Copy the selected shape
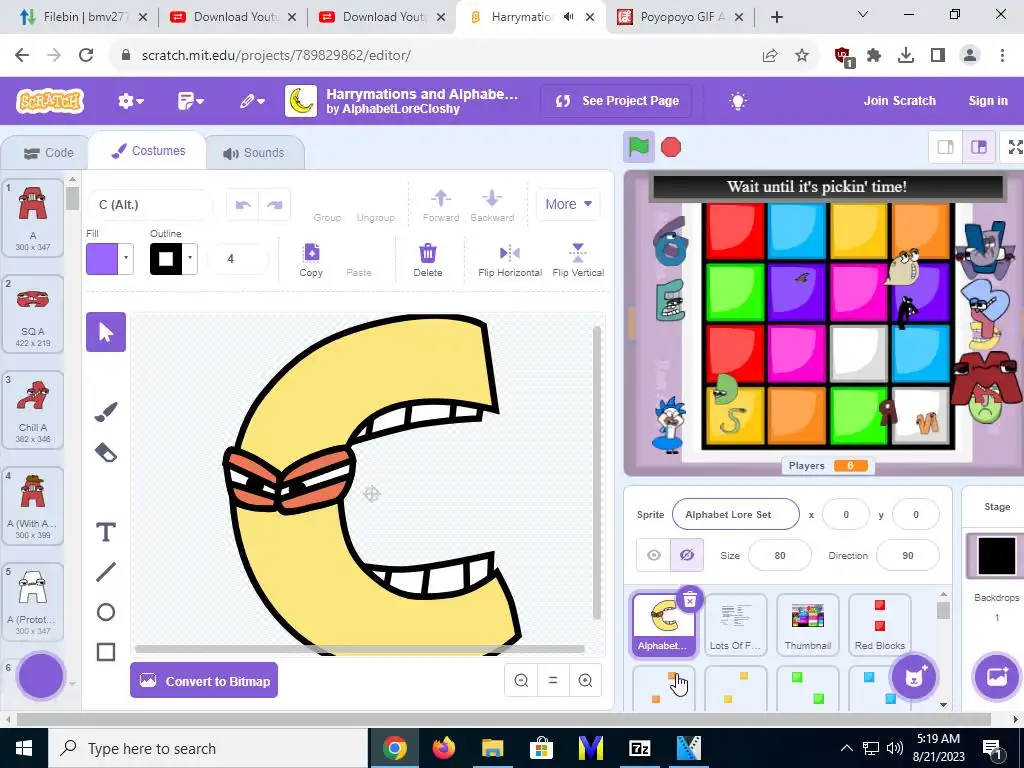The height and width of the screenshot is (768, 1024). point(311,260)
